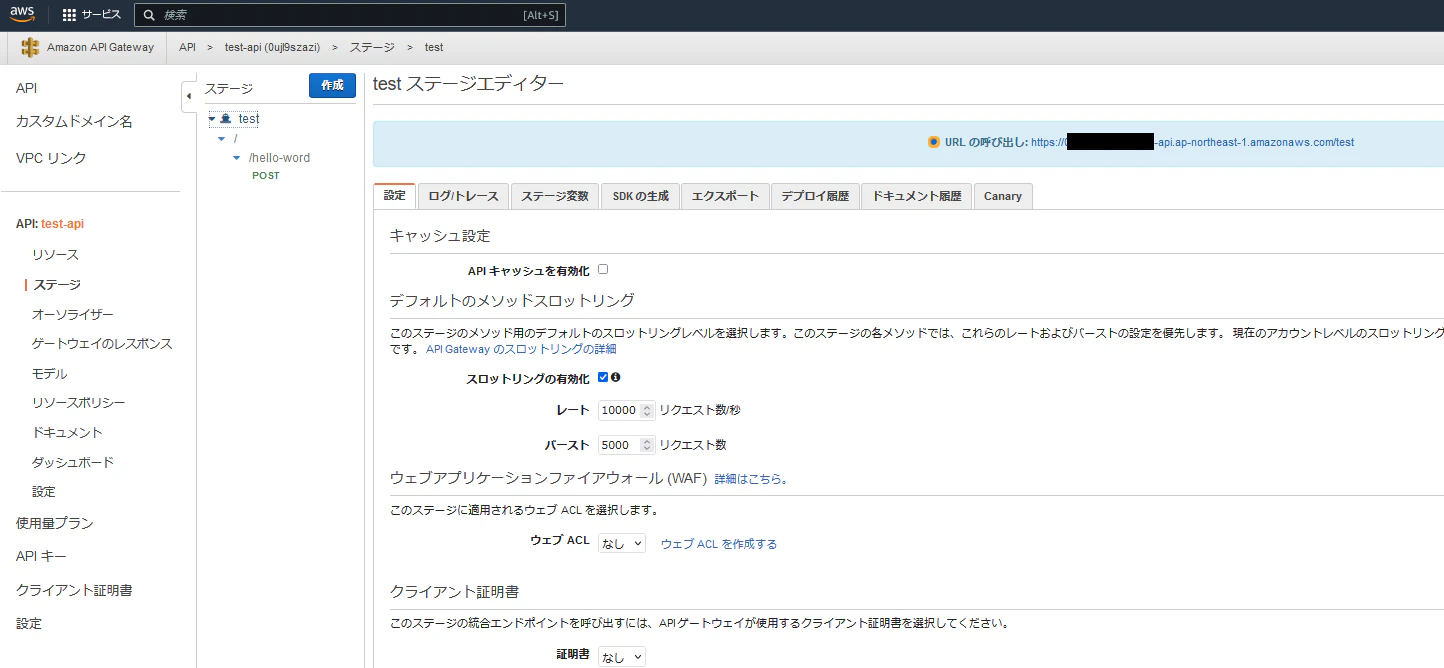Image resolution: width=1444 pixels, height=668 pixels.
Task: Open ドキュメント in sidebar
Action: tap(67, 433)
